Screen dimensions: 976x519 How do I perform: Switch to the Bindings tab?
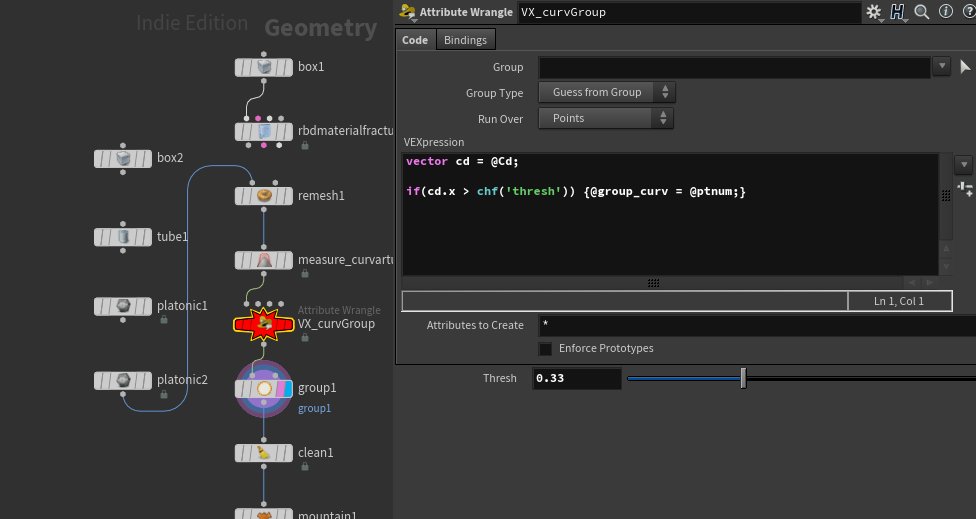tap(465, 40)
